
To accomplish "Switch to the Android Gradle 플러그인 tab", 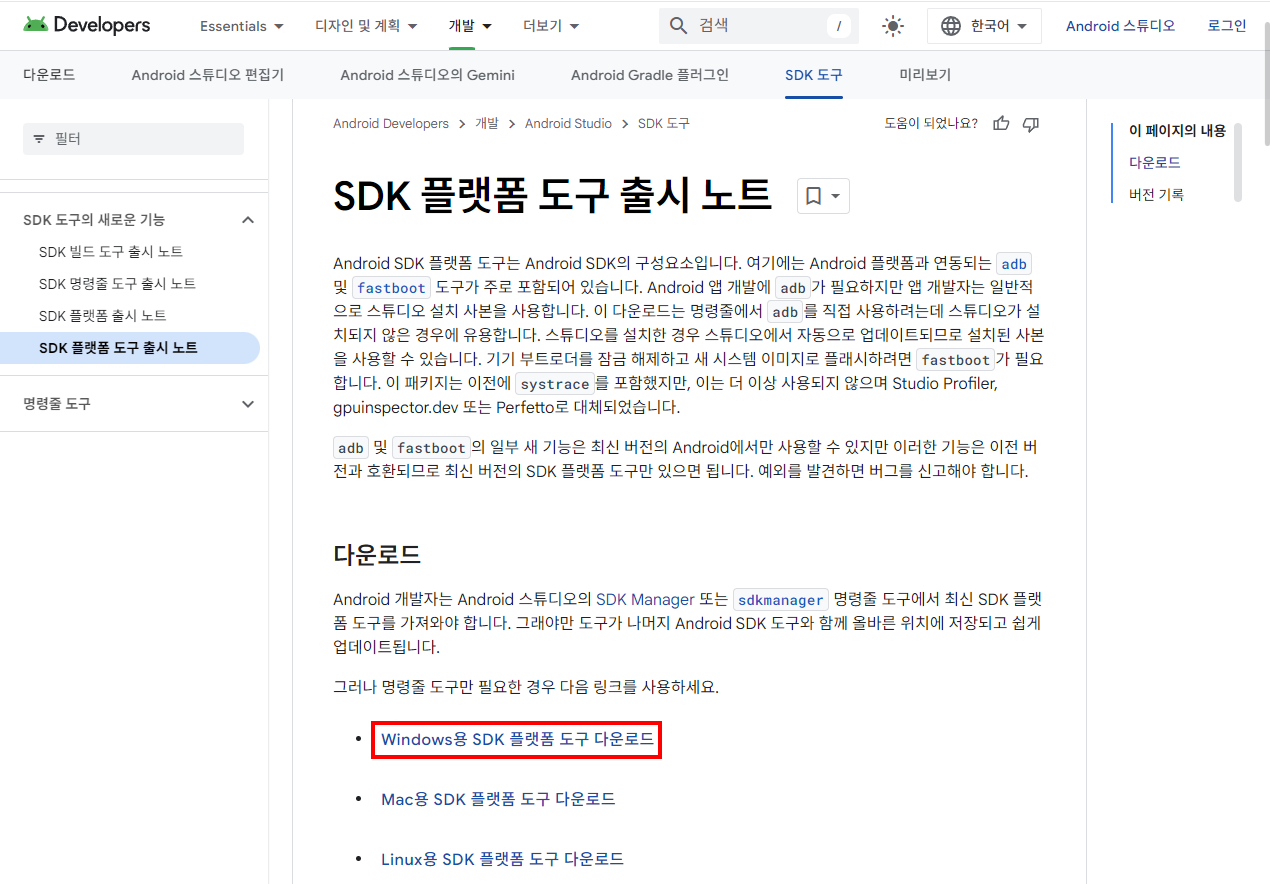I will click(x=650, y=75).
